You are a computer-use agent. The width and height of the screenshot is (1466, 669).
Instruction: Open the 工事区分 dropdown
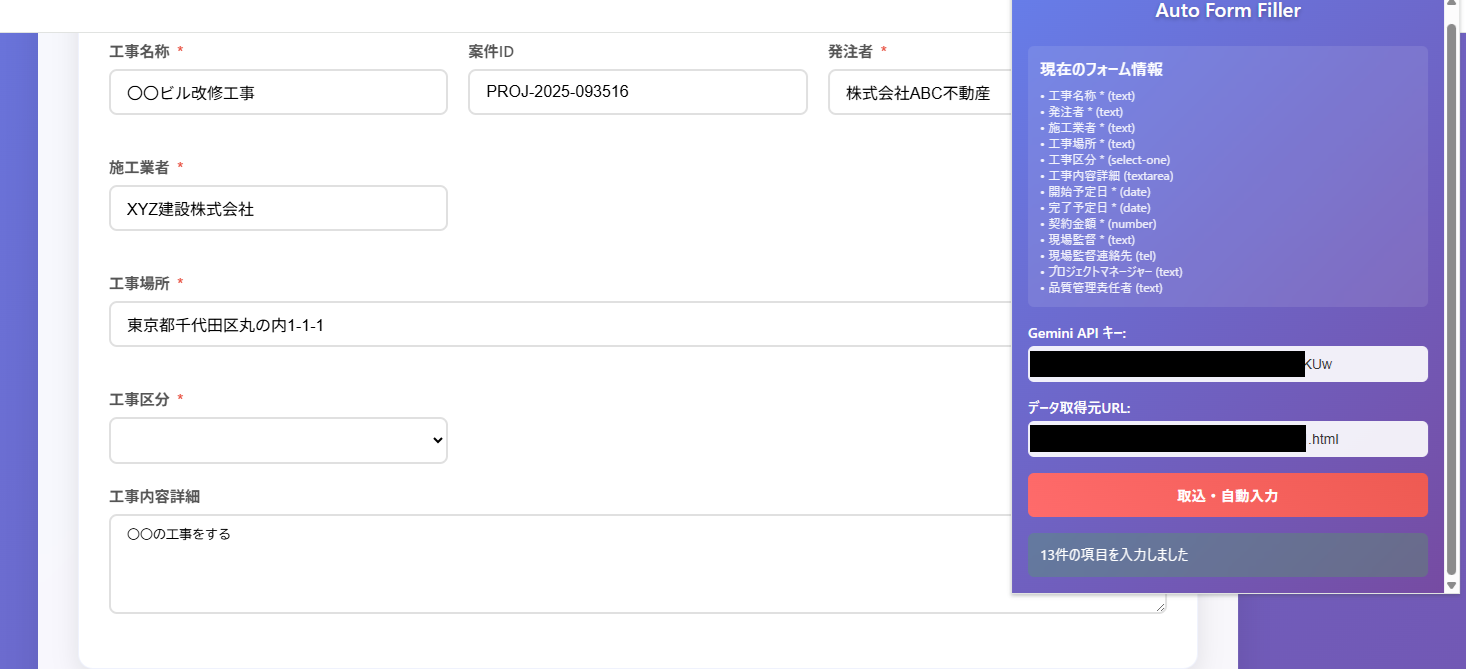coord(278,440)
